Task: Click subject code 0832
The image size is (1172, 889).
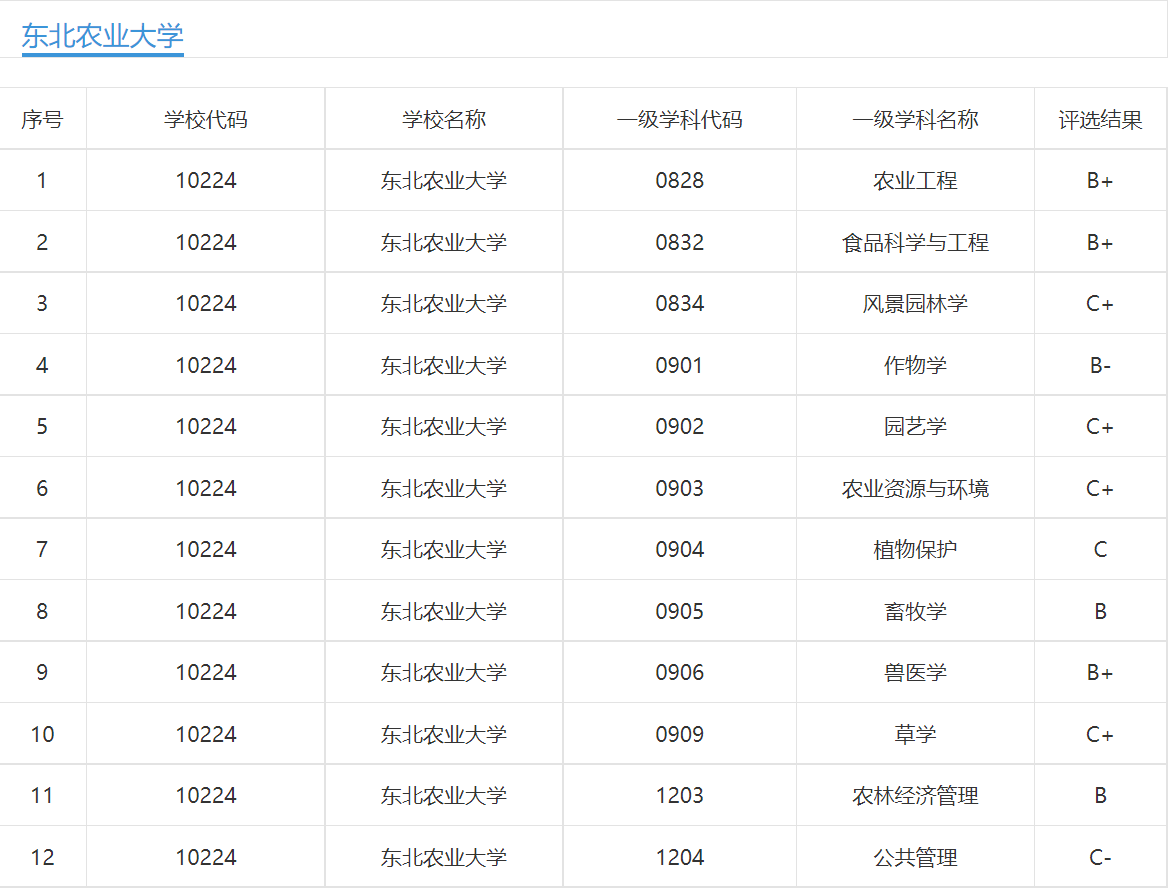Action: tap(679, 242)
